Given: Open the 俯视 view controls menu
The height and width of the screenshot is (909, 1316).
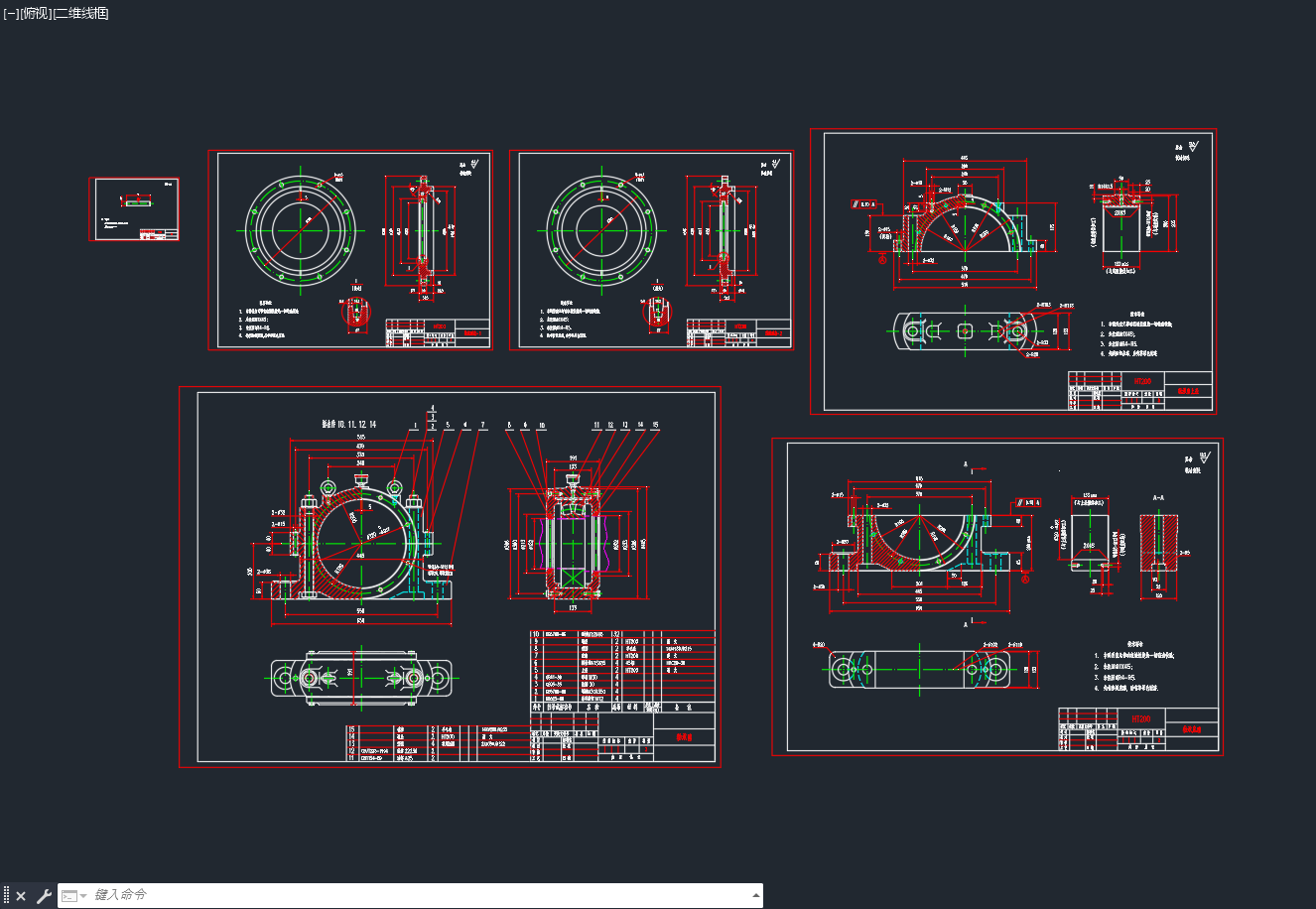Looking at the screenshot, I should coord(35,13).
